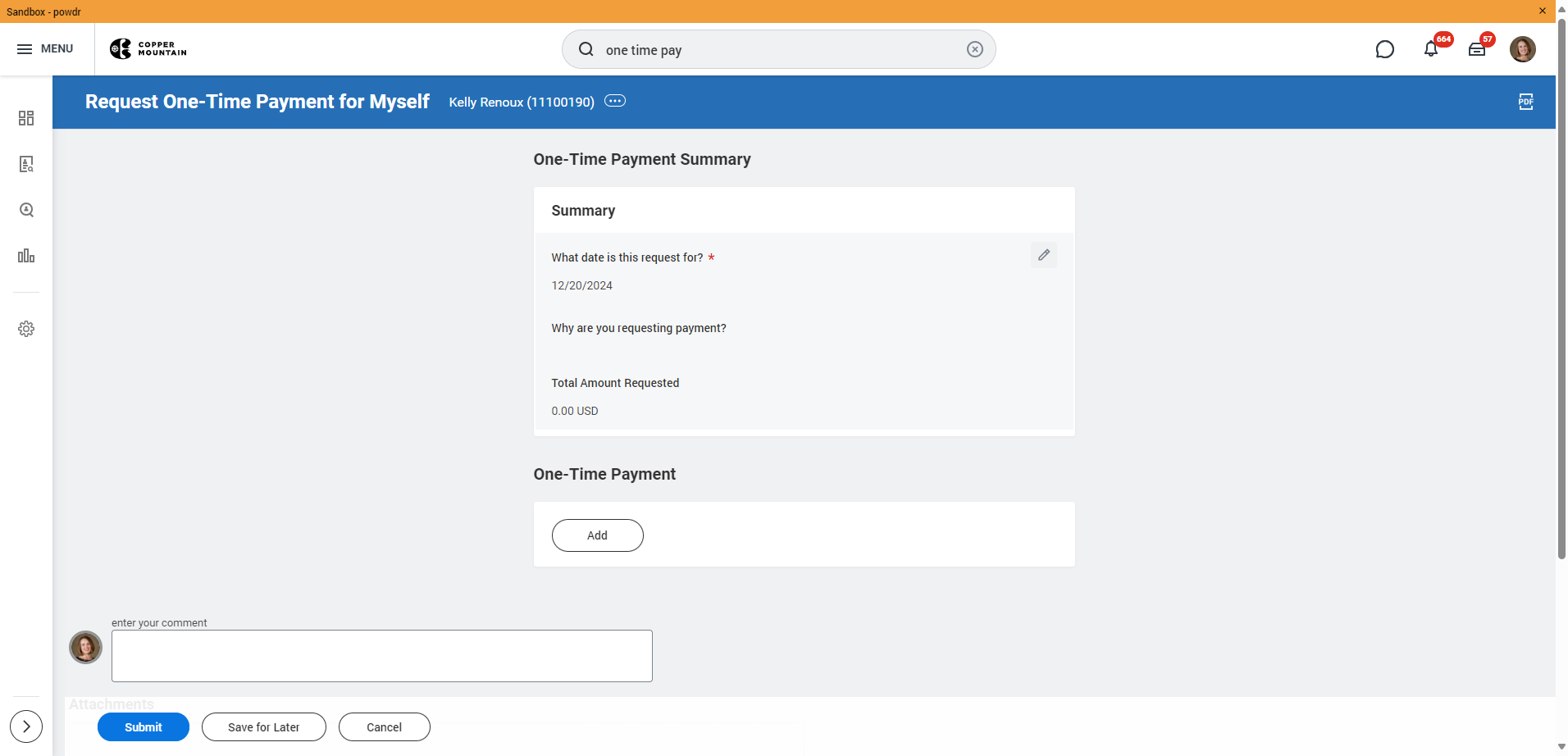1568x756 pixels.
Task: Click 'Why are you requesting payment?' label
Action: pos(639,328)
